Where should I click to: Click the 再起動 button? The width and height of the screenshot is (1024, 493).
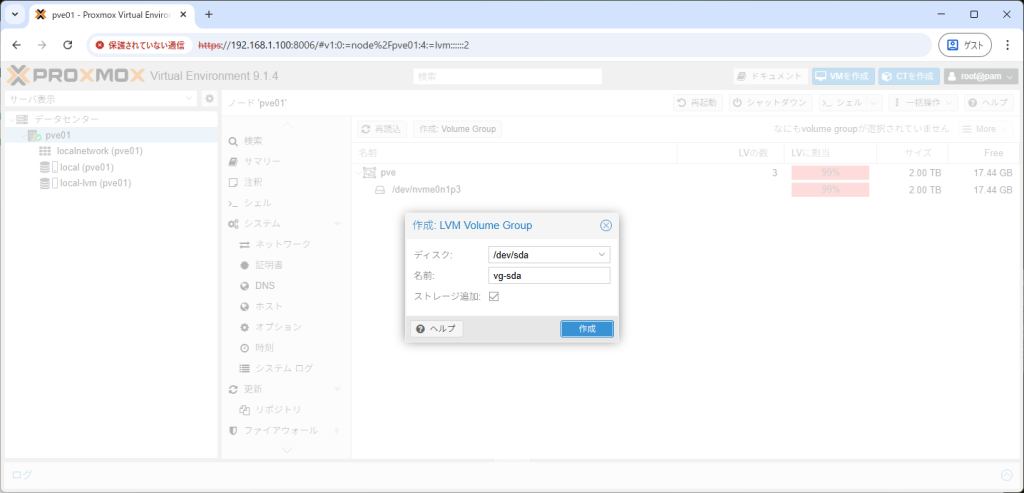(697, 103)
